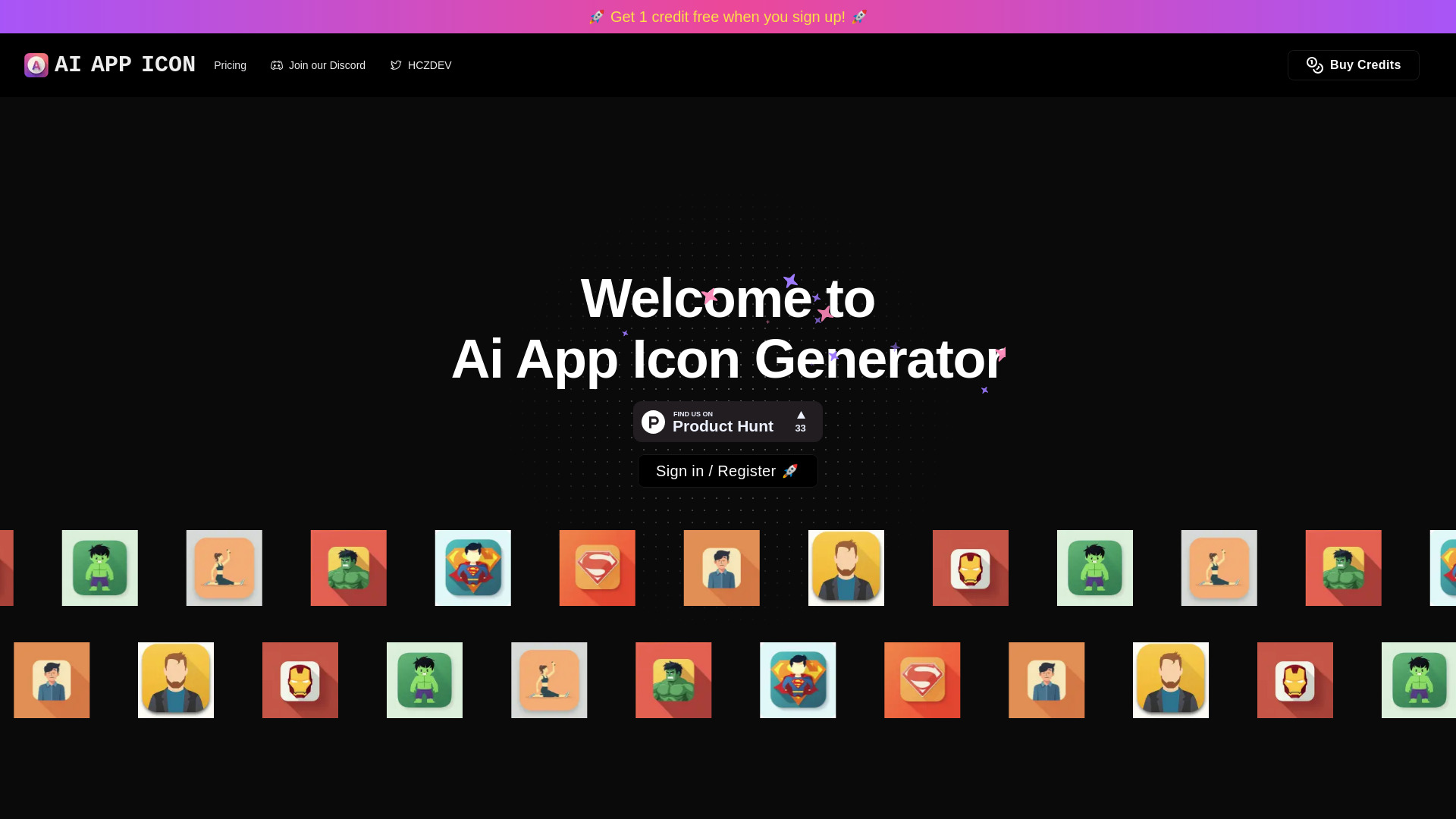The image size is (1456, 819).
Task: Click the free credits promo banner
Action: click(x=728, y=16)
